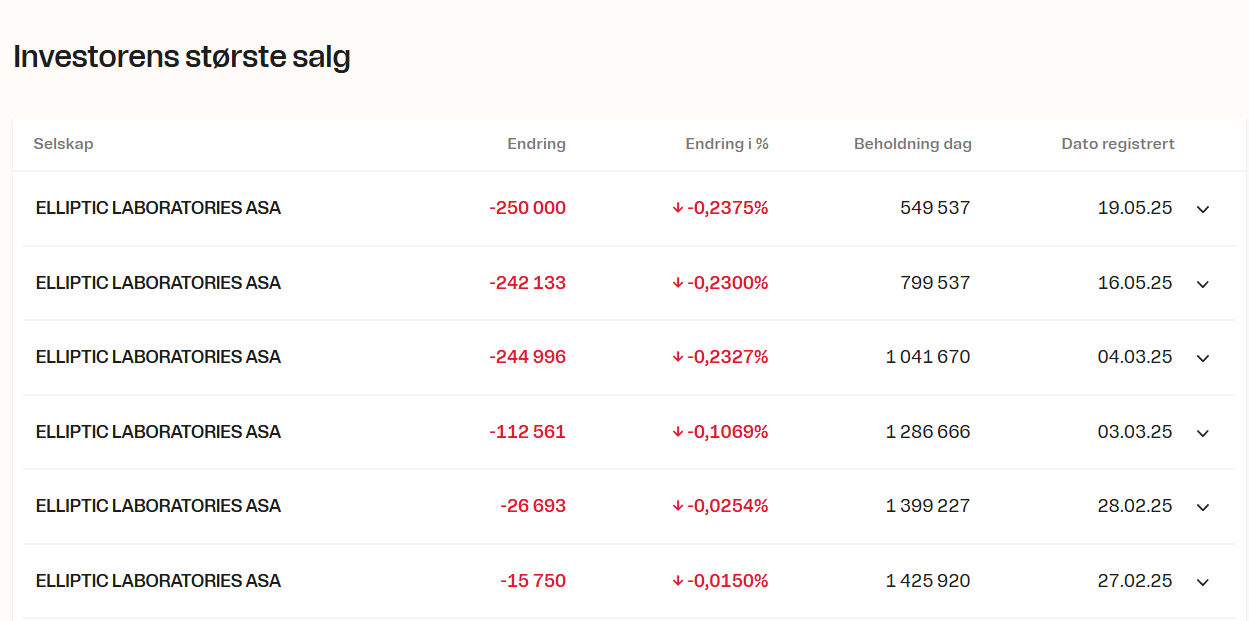This screenshot has height=621, width=1249.
Task: Expand the row dated 16.05.25
Action: click(x=1203, y=284)
